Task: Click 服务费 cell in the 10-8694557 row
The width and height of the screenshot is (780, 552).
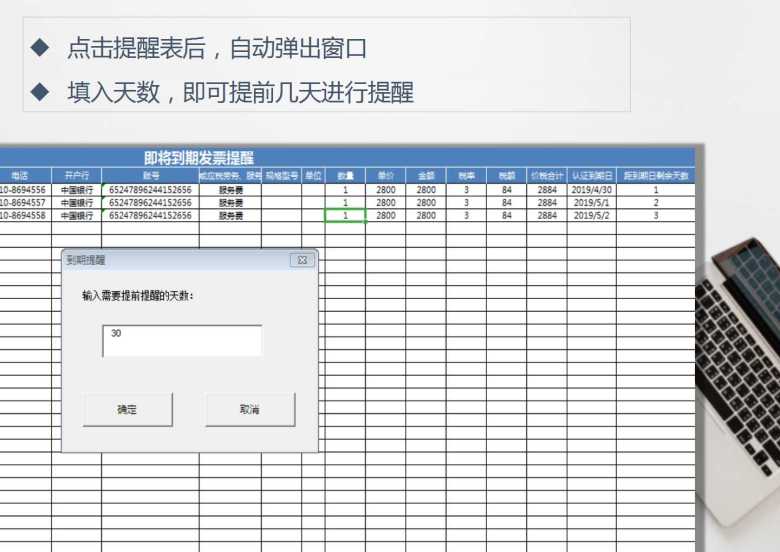Action: (231, 203)
